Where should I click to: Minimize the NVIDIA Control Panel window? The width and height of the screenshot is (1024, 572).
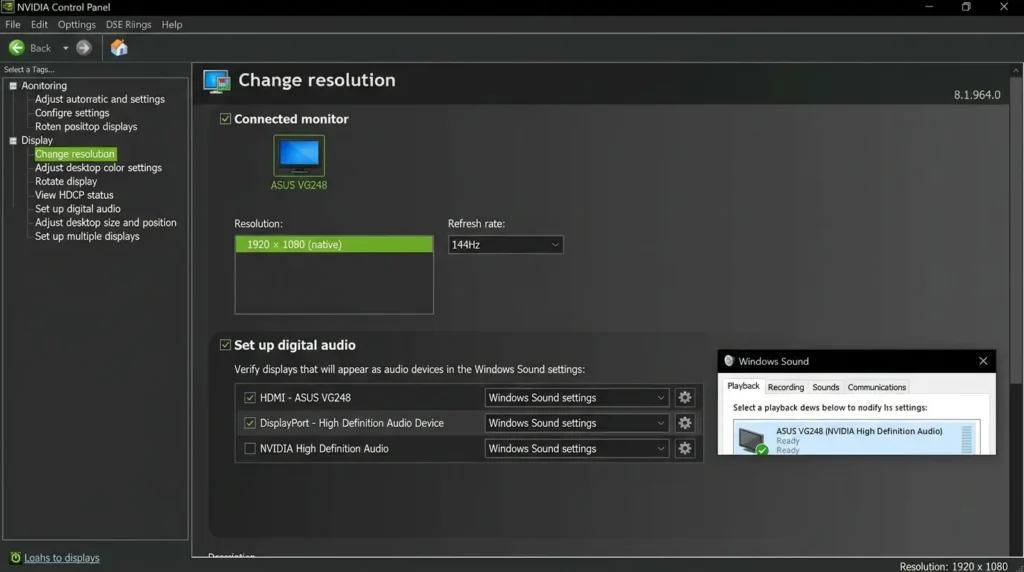(929, 7)
